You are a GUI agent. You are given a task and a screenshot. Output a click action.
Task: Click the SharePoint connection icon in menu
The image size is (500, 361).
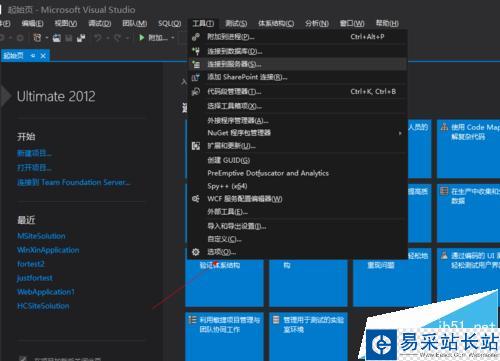[196, 77]
